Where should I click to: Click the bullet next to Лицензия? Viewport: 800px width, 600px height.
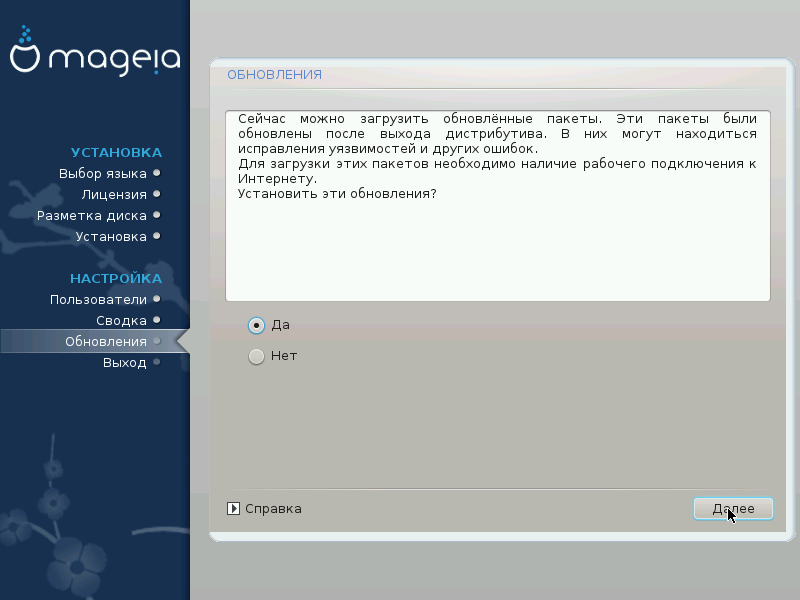(157, 194)
